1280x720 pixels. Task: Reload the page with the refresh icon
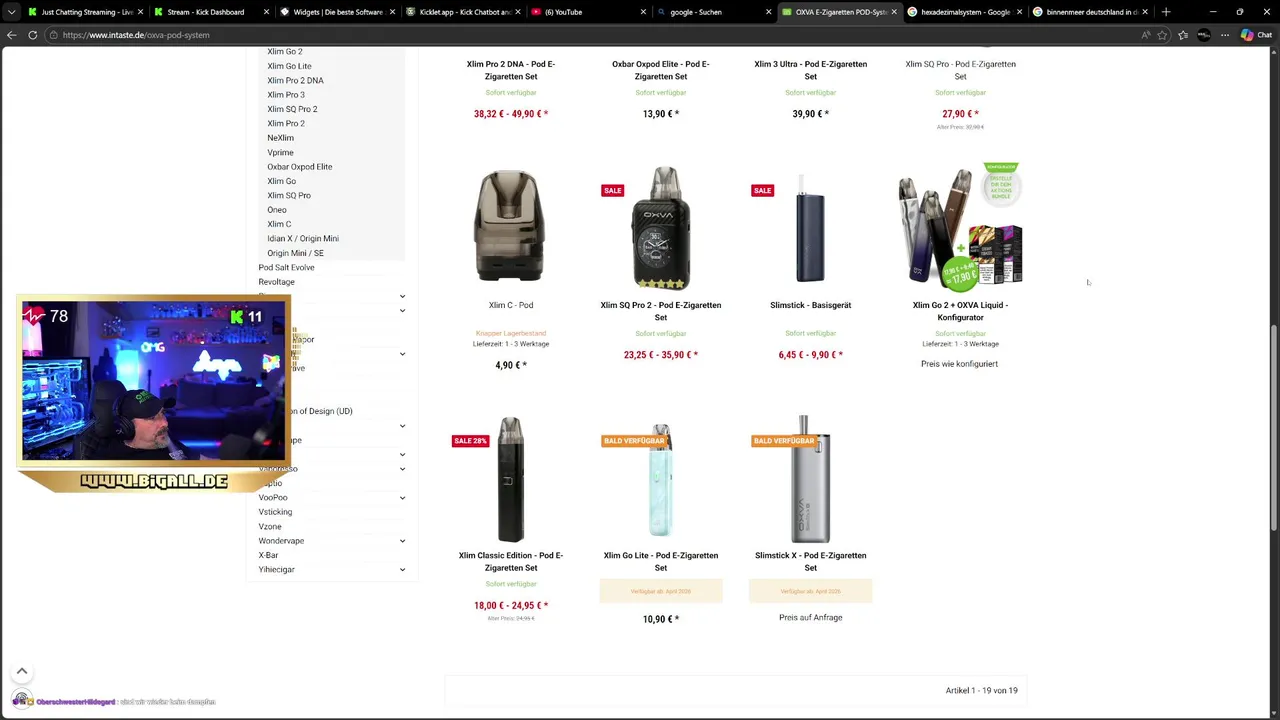pos(32,34)
